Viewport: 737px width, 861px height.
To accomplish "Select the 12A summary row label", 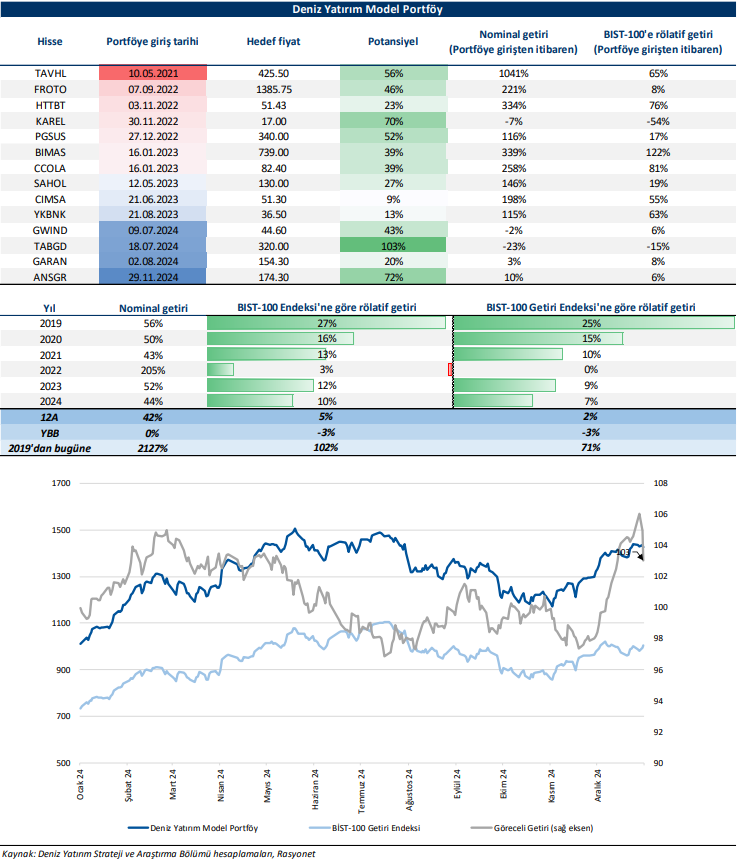I will (49, 417).
